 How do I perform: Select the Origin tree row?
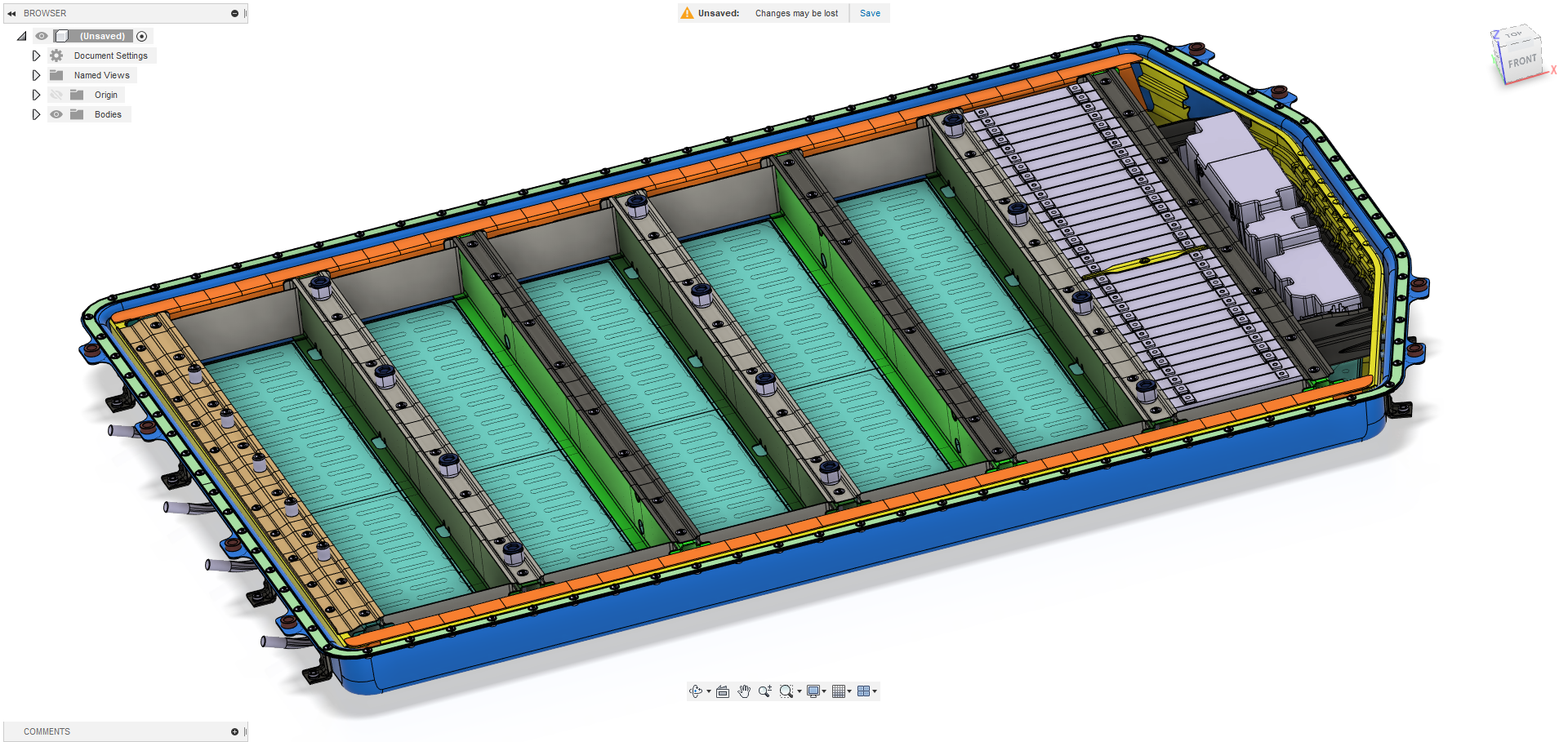tap(106, 95)
